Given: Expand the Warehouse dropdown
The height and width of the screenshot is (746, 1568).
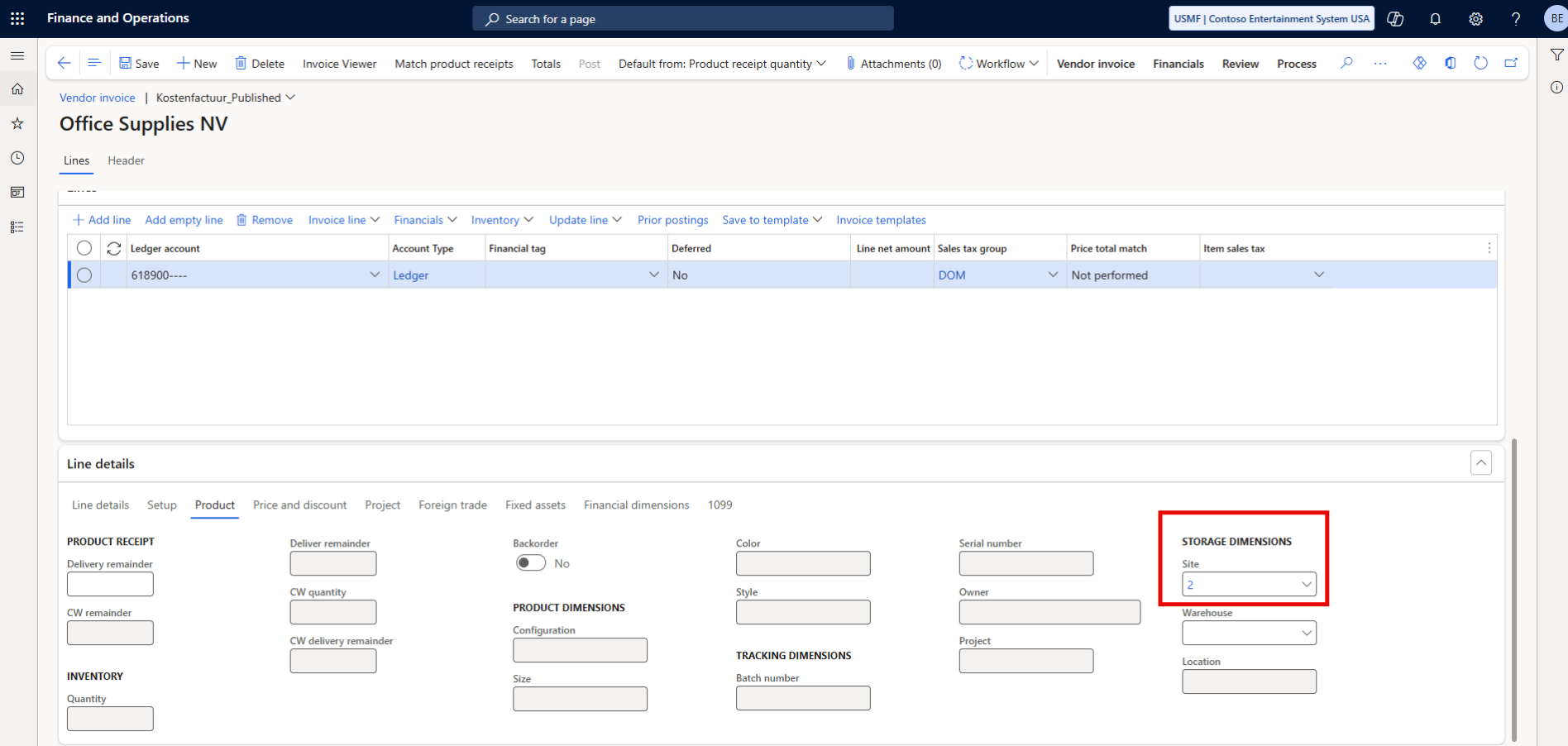Looking at the screenshot, I should point(1307,634).
